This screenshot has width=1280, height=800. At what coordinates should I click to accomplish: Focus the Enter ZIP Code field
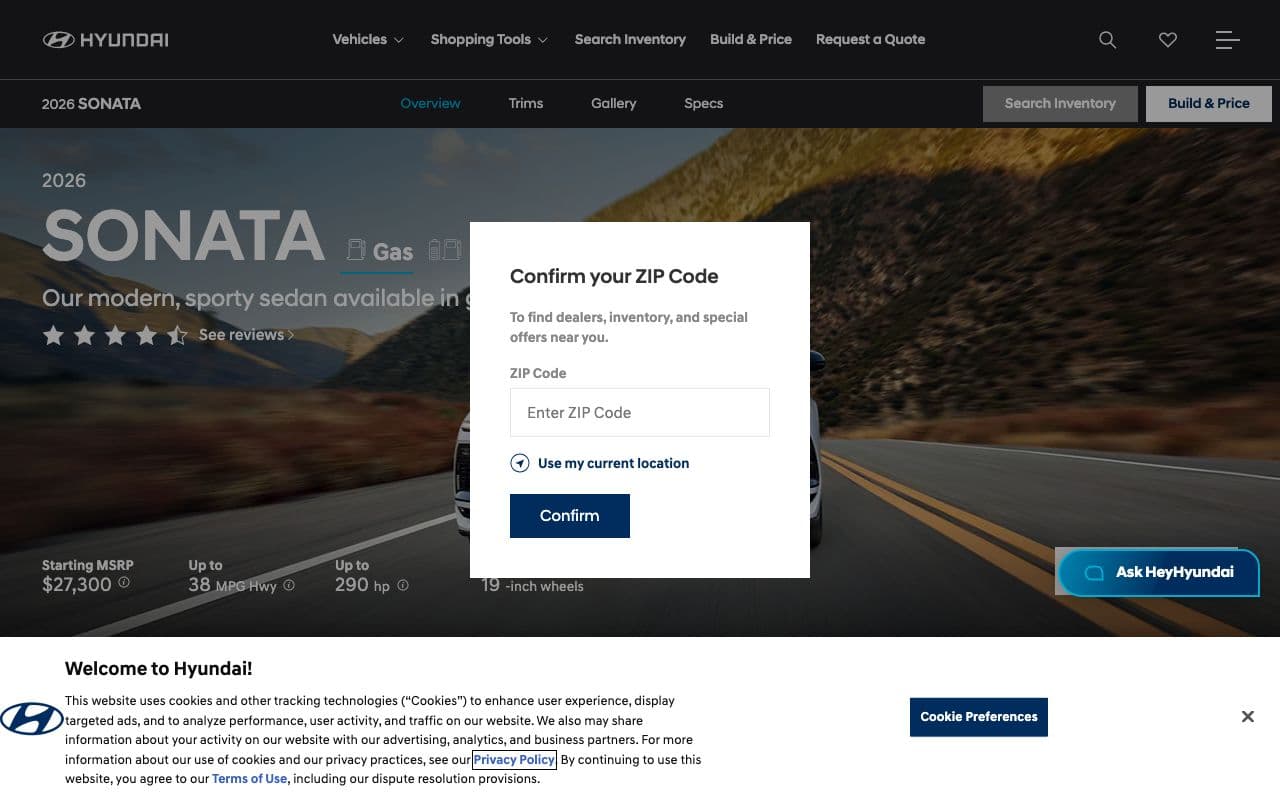(640, 412)
